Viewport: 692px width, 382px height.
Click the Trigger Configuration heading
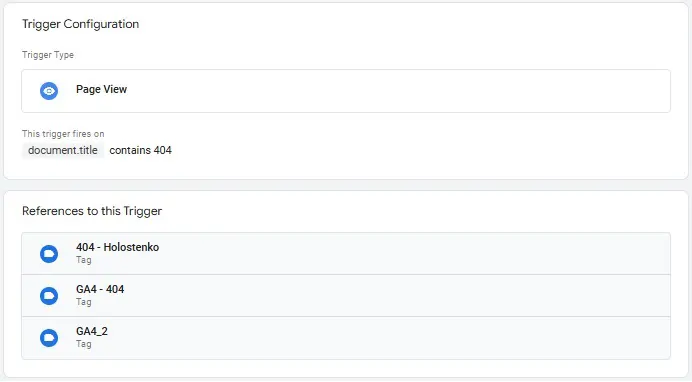point(80,24)
